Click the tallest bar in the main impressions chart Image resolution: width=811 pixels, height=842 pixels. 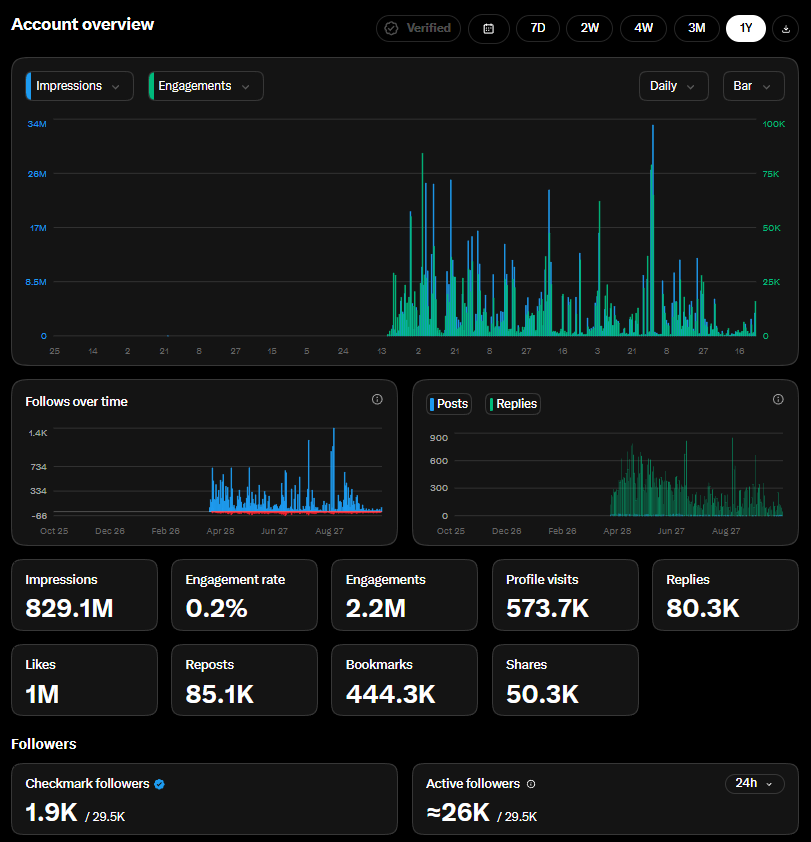pos(653,230)
